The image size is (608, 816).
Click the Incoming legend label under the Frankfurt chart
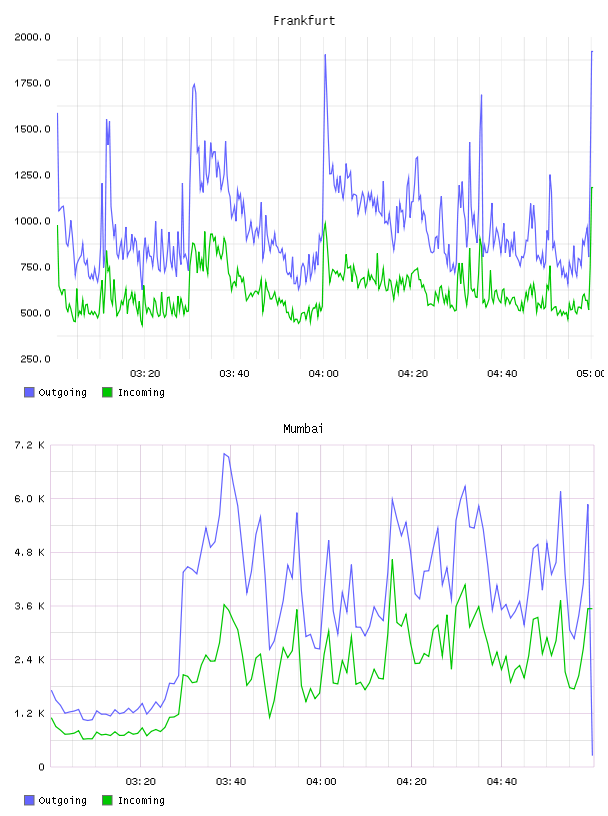pyautogui.click(x=141, y=393)
